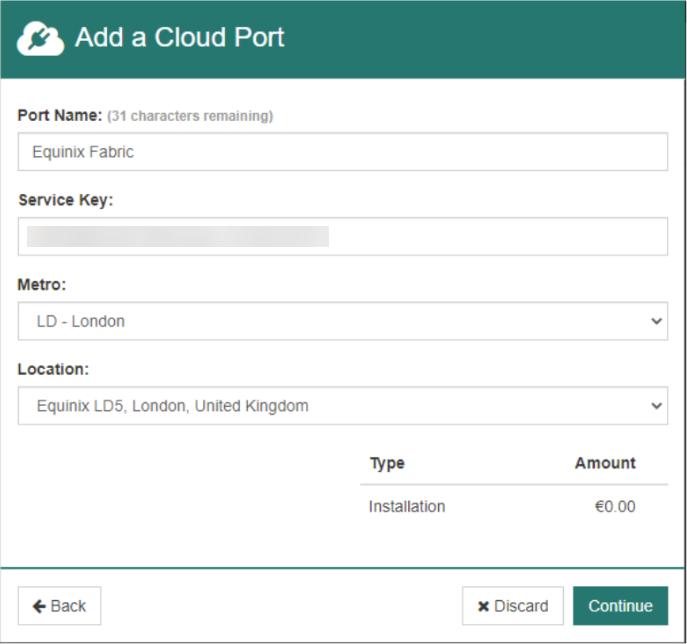Click the 'Metro:' label
The image size is (687, 644).
pos(42,284)
